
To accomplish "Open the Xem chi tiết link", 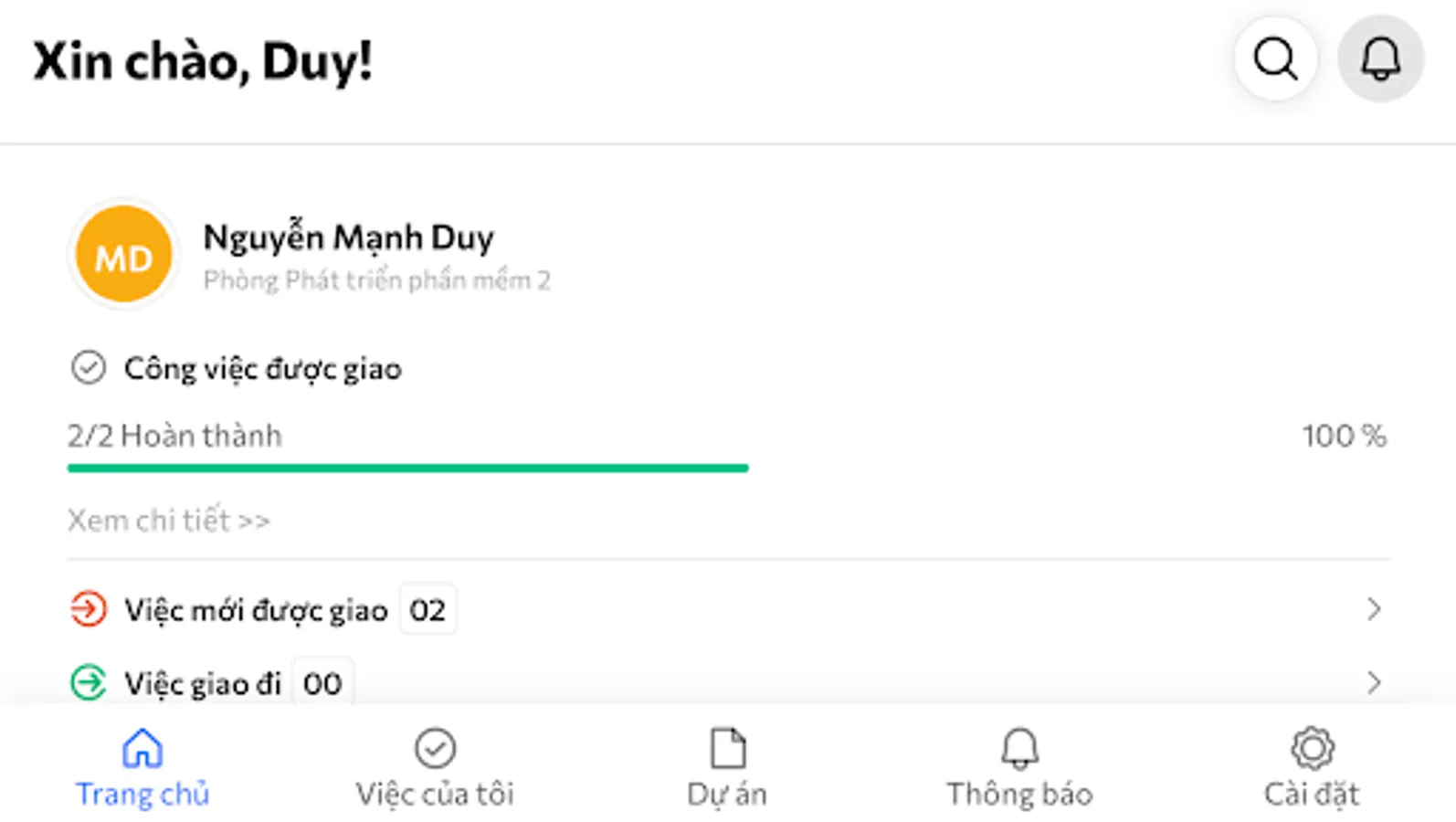I will [x=169, y=521].
